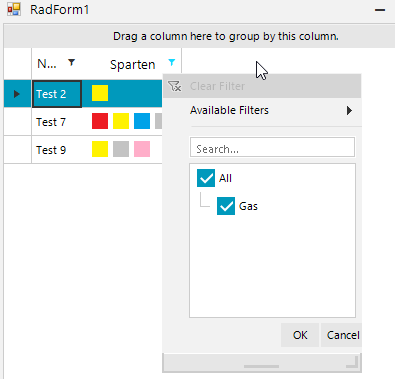Confirm filter with OK button
This screenshot has height=379, width=395.
click(x=300, y=335)
